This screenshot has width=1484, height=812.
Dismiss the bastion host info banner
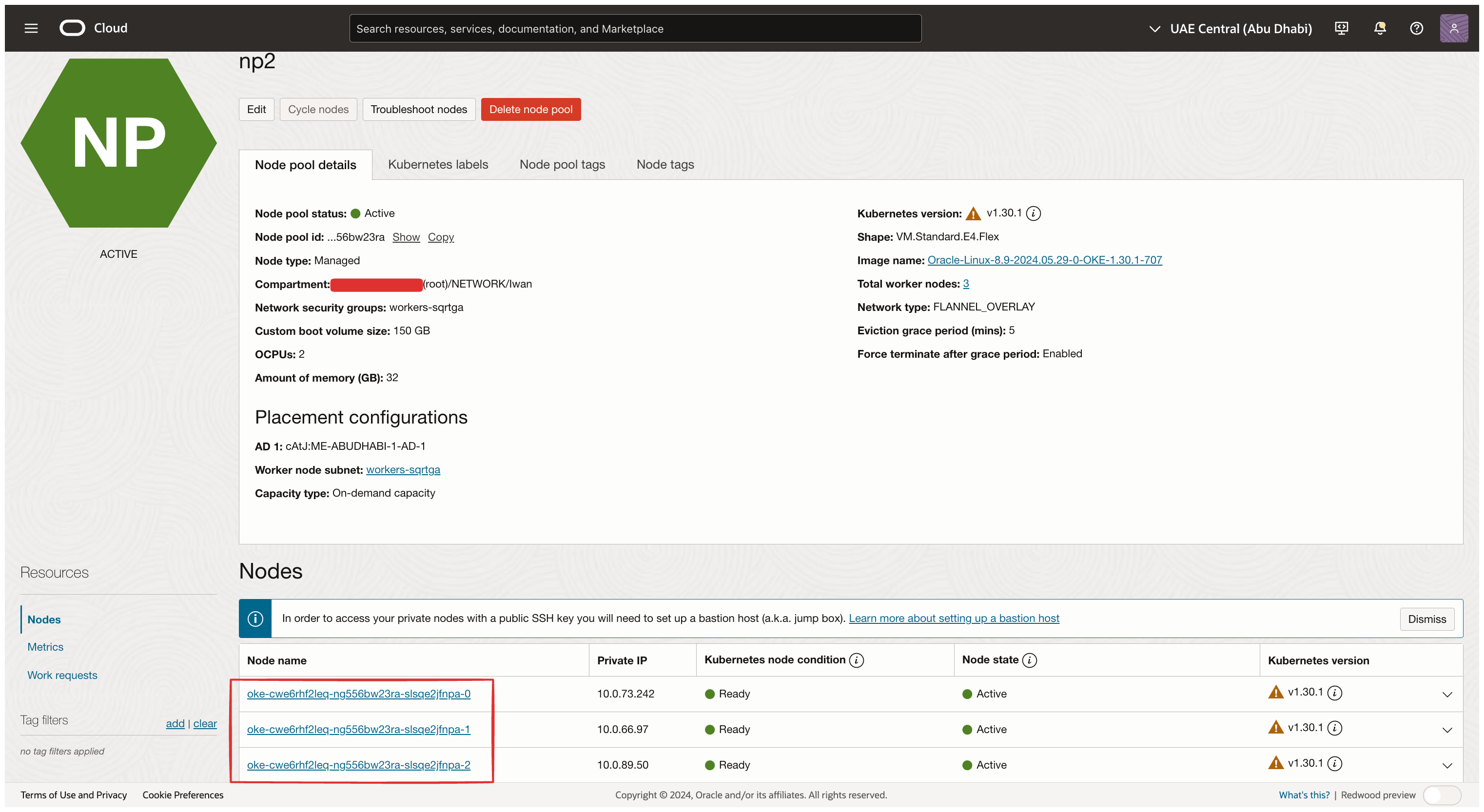click(1426, 619)
